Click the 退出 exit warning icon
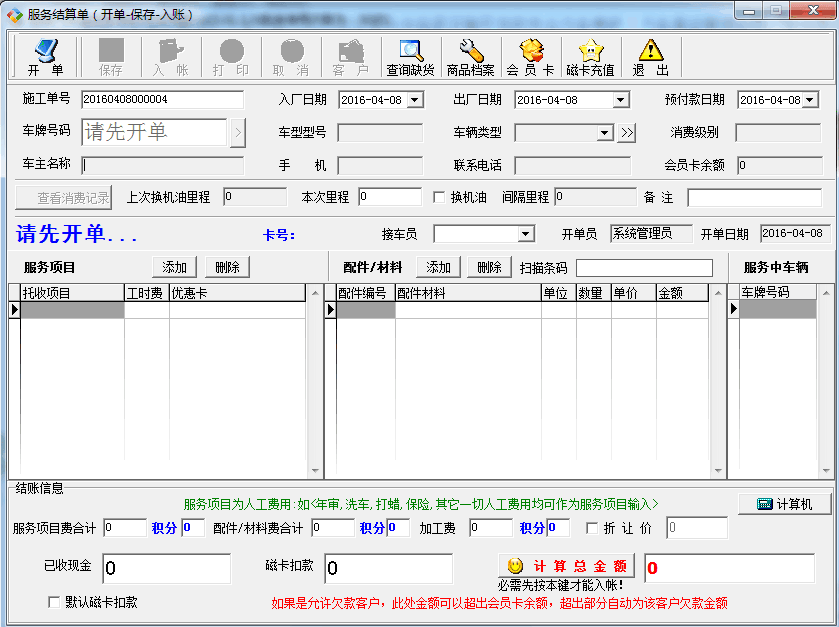Image resolution: width=839 pixels, height=627 pixels. click(x=651, y=57)
